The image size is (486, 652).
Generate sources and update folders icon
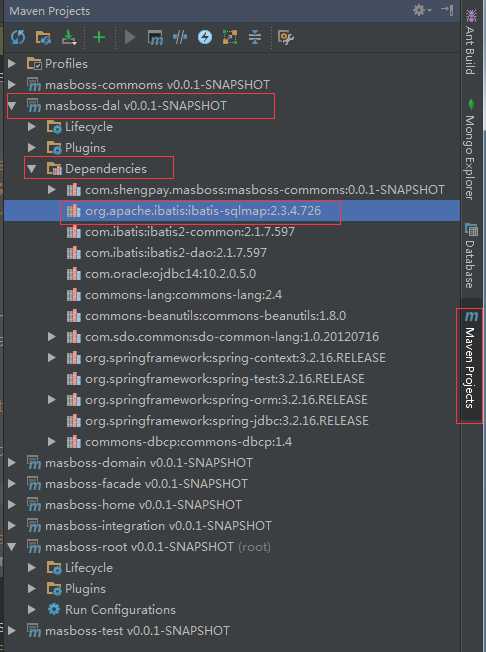(x=43, y=37)
